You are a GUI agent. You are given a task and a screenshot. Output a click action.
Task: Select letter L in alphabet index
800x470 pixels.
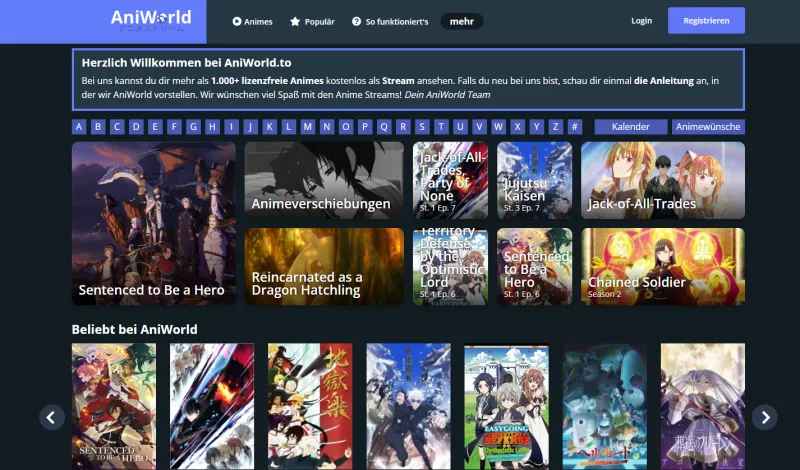(x=288, y=127)
